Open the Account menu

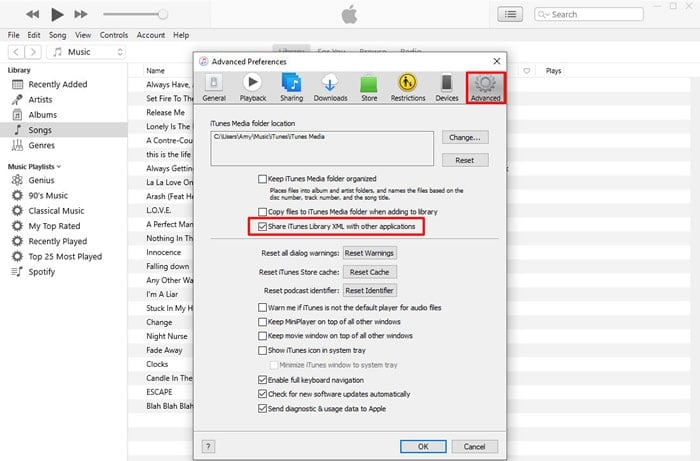tap(150, 35)
